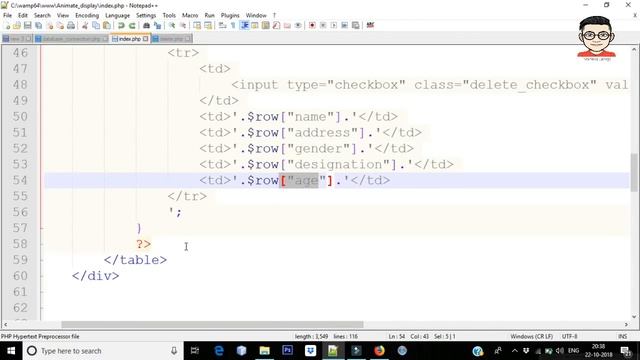Click the Print toolbar icon

71,25
